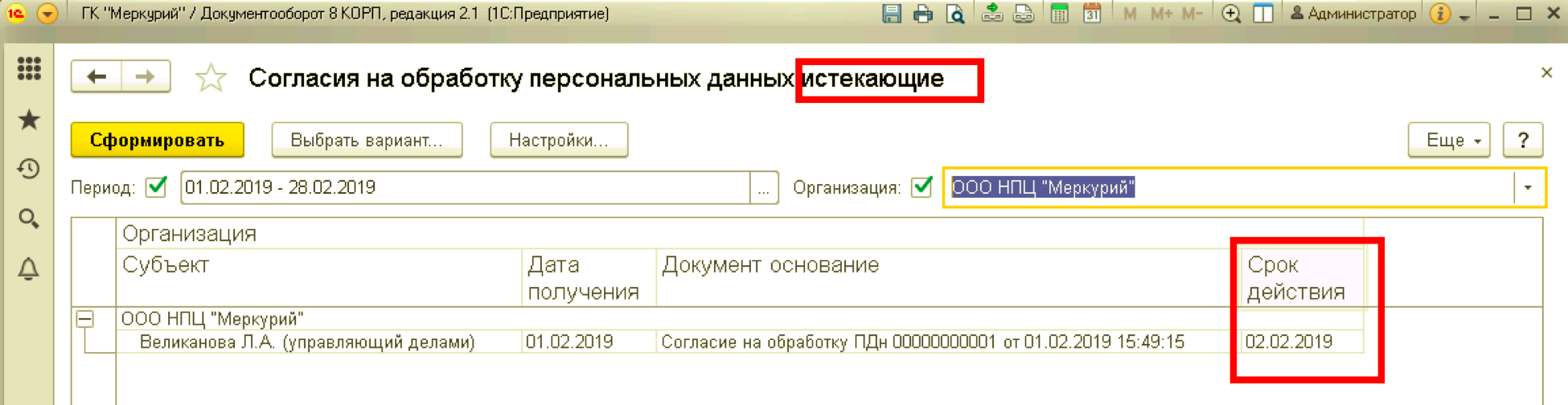Click the M- memory subtract button
The width and height of the screenshot is (1568, 405).
tap(1192, 14)
